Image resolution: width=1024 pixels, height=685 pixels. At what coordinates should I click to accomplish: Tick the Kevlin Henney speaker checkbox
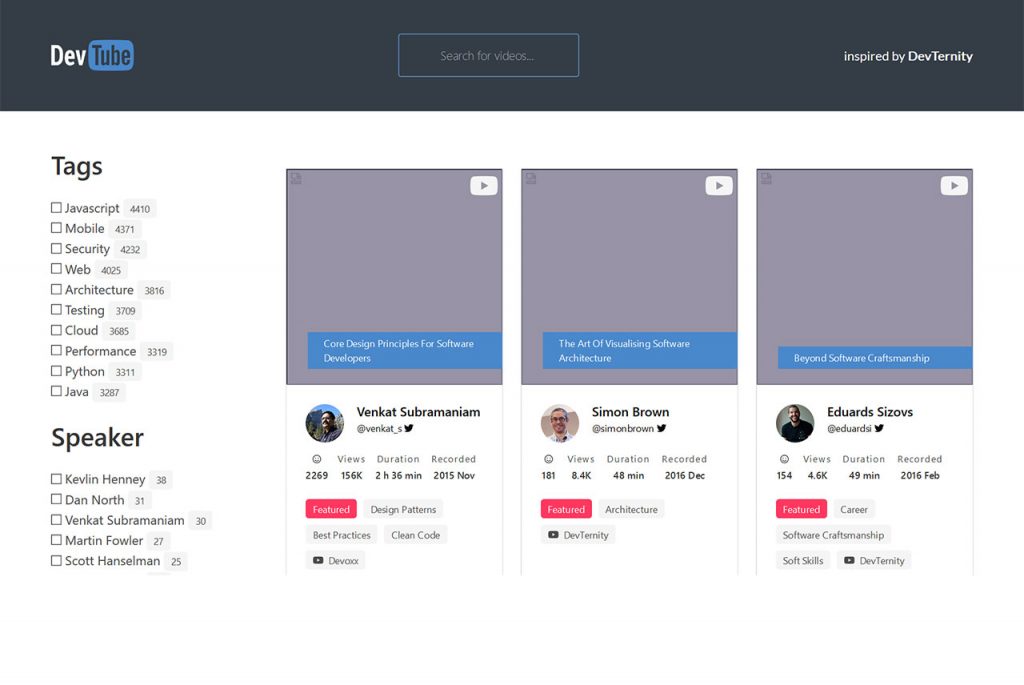coord(57,479)
